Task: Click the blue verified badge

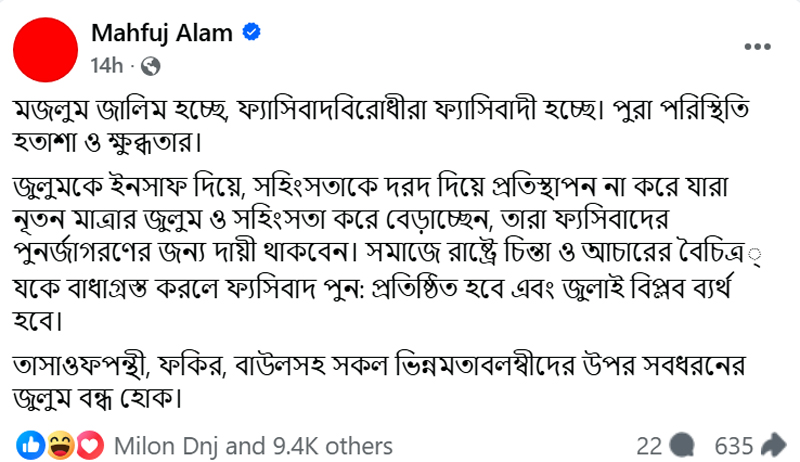Action: 252,33
